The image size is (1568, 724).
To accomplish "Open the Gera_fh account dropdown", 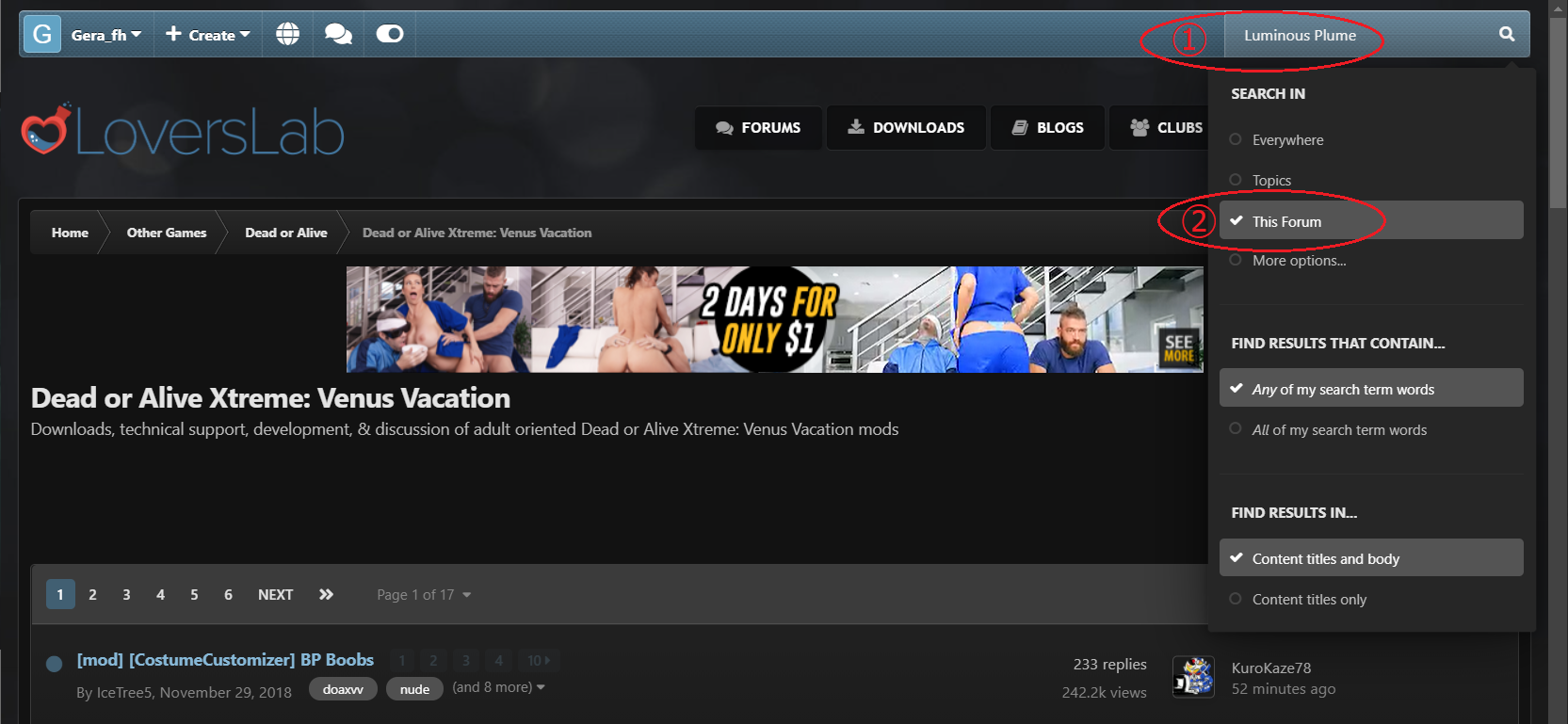I will [x=106, y=35].
